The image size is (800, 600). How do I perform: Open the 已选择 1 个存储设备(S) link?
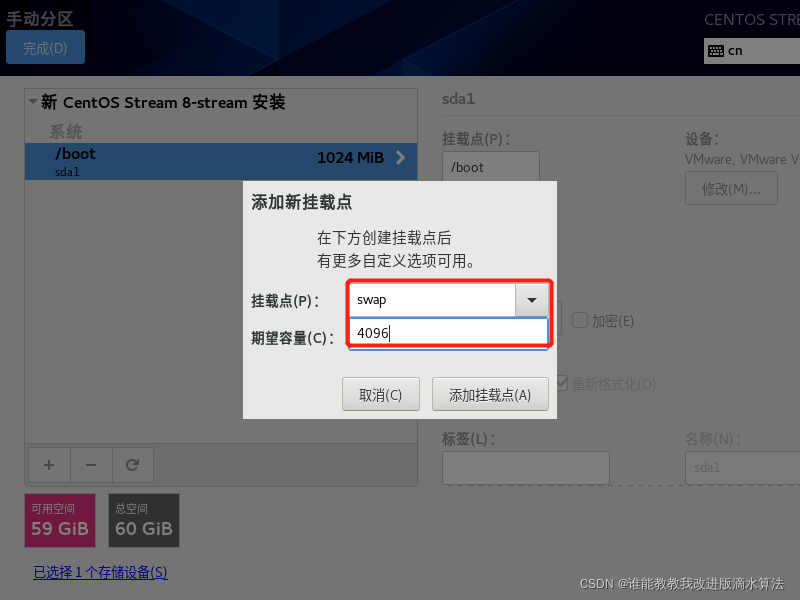coord(99,573)
